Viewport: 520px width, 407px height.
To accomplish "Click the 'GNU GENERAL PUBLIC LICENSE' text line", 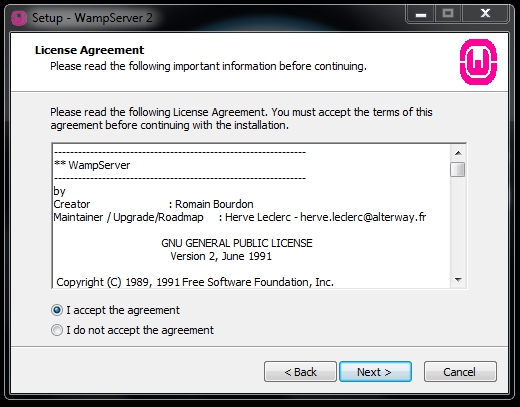I will [237, 243].
